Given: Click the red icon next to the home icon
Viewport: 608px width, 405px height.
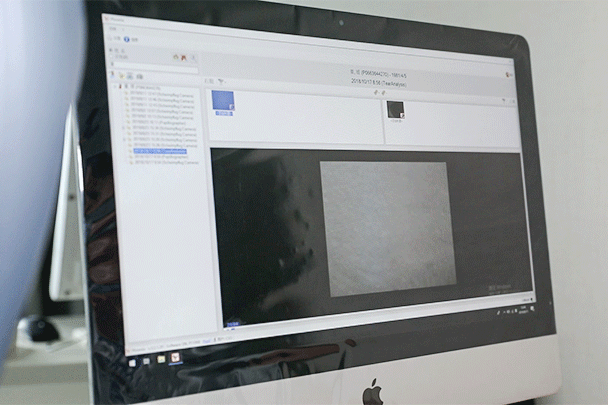Looking at the screenshot, I should coord(185,59).
